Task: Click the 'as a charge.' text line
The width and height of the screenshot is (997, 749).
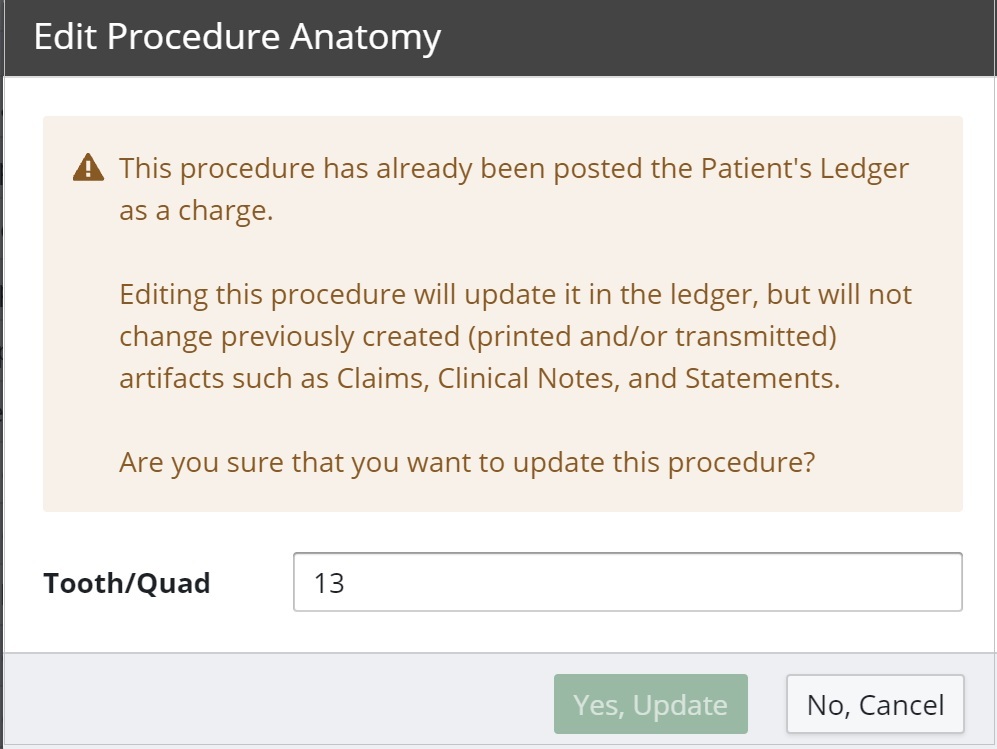Action: pos(196,212)
